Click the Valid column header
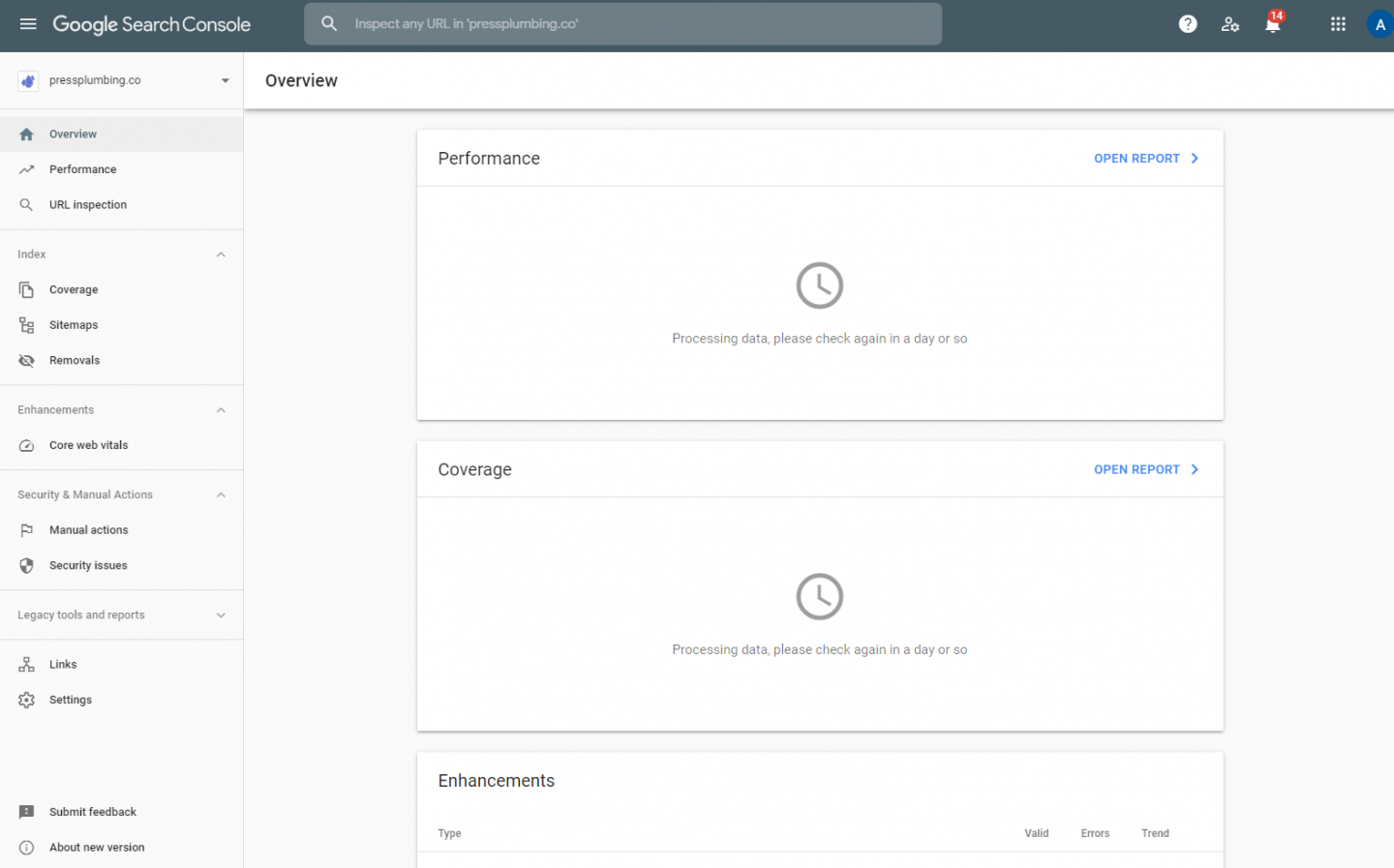 pos(1037,834)
